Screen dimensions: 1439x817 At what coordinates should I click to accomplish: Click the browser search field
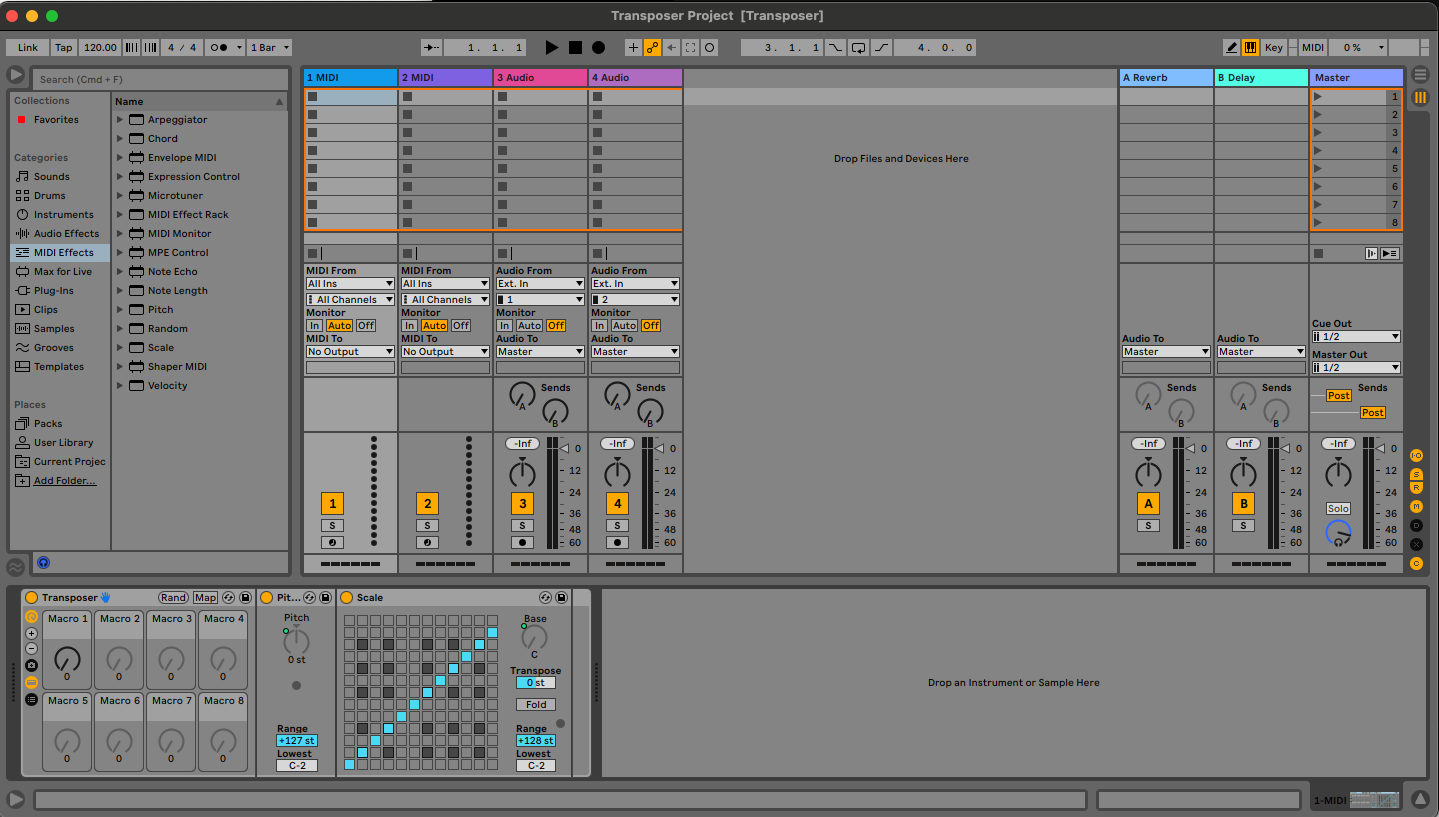pyautogui.click(x=160, y=79)
